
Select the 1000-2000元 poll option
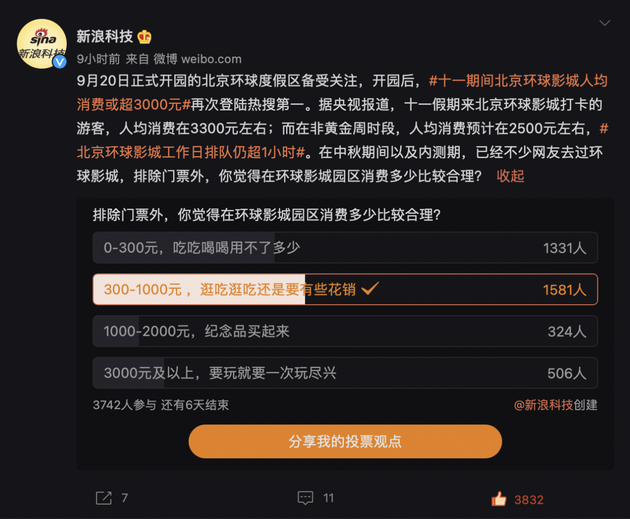click(344, 331)
